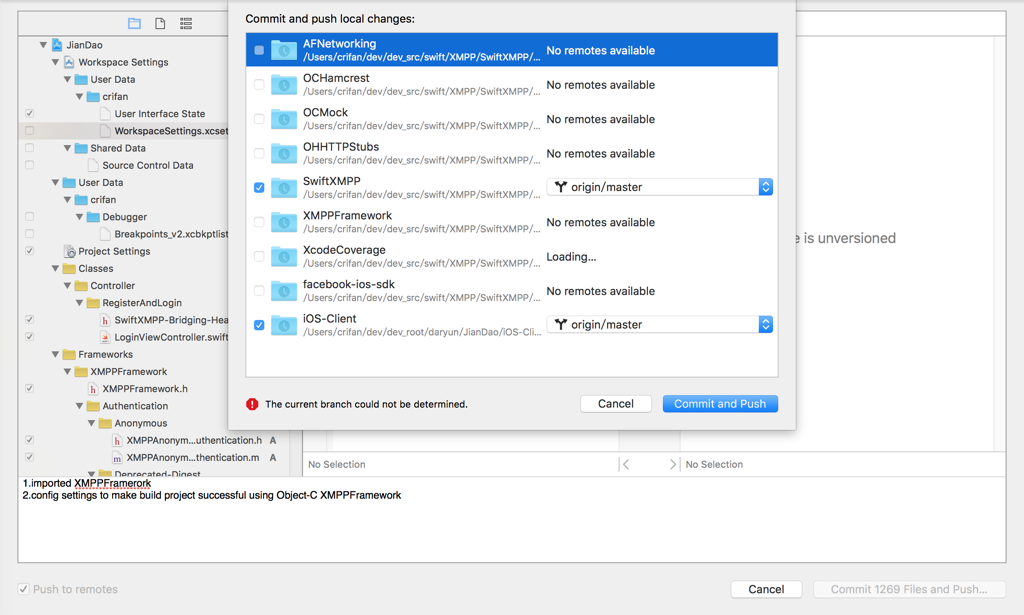
Task: Uncheck the Project Settings checkbox
Action: point(29,251)
